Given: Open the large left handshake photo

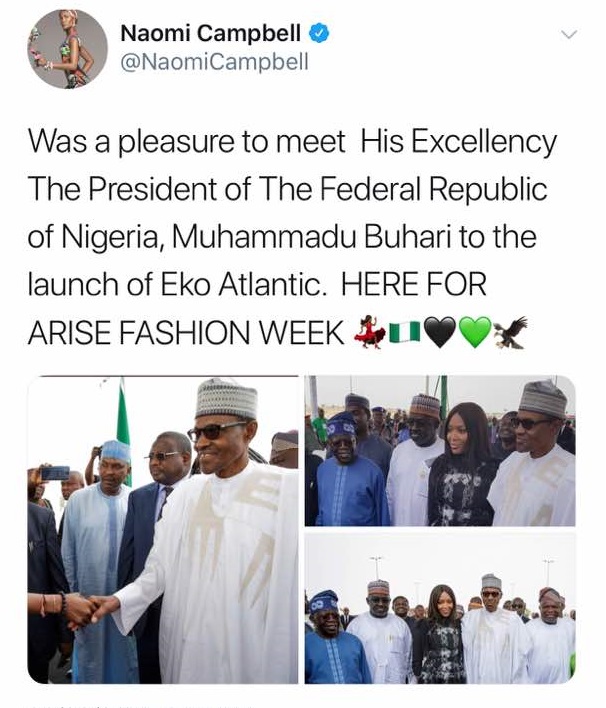Looking at the screenshot, I should (x=163, y=530).
